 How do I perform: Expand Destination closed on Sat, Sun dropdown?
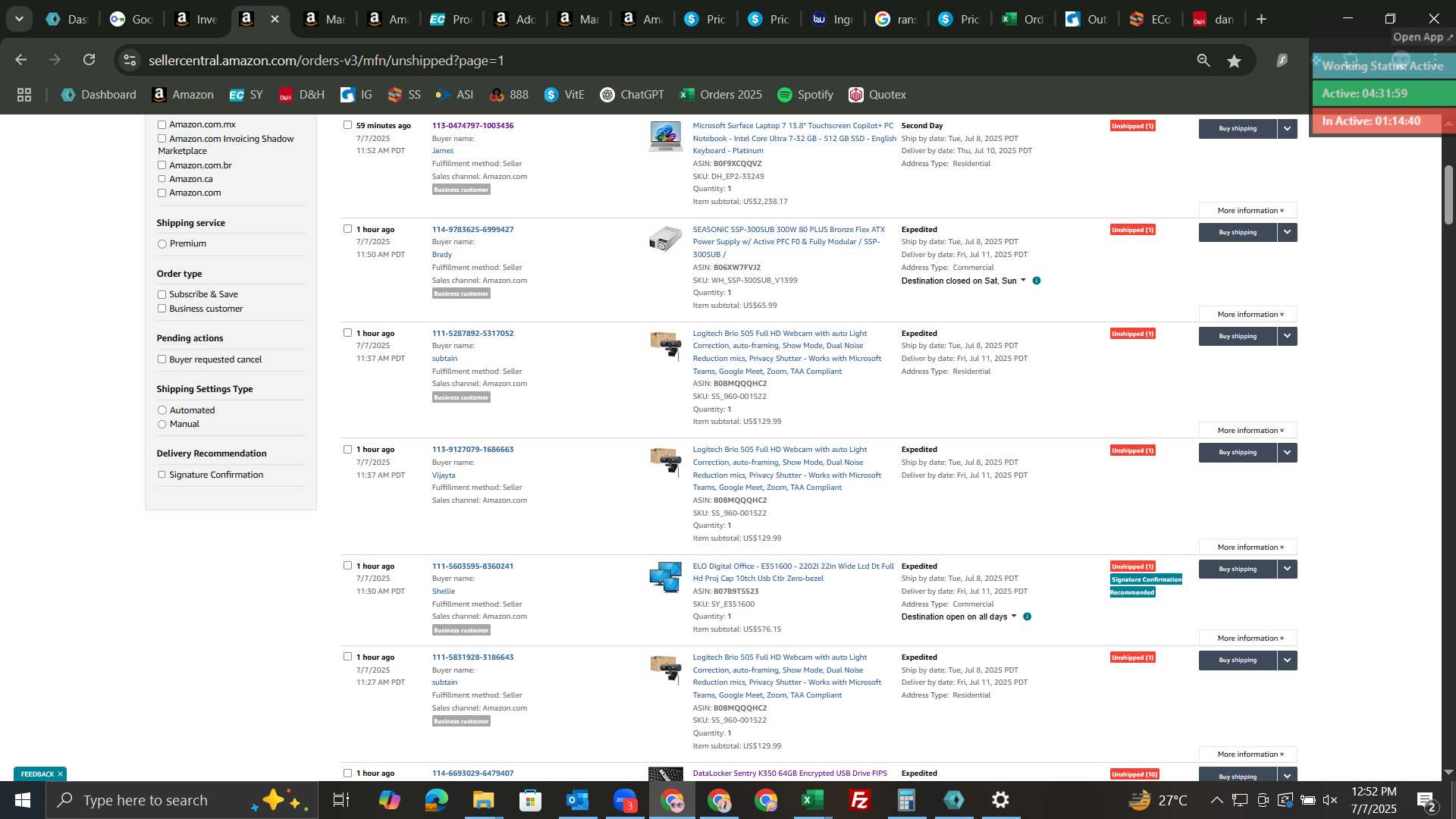1023,281
